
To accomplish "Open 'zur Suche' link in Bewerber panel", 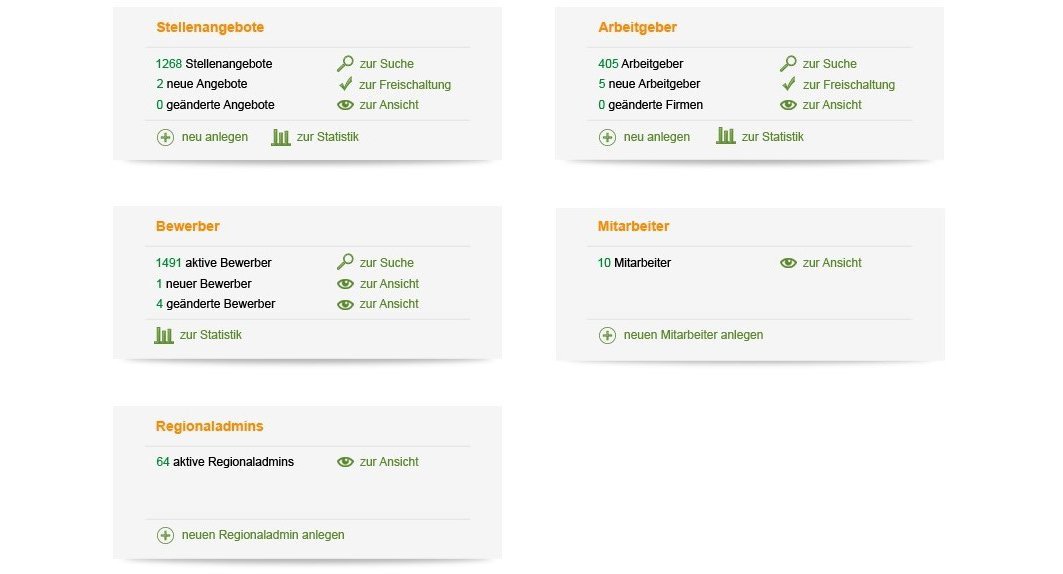I will pos(386,263).
